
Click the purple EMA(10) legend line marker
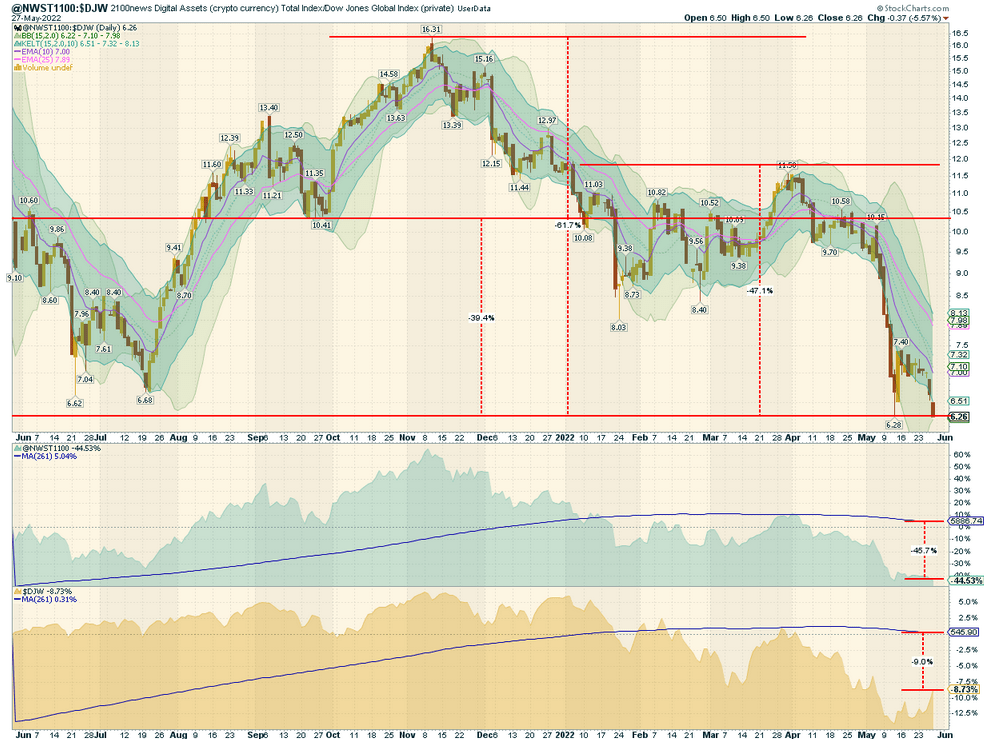(17, 52)
